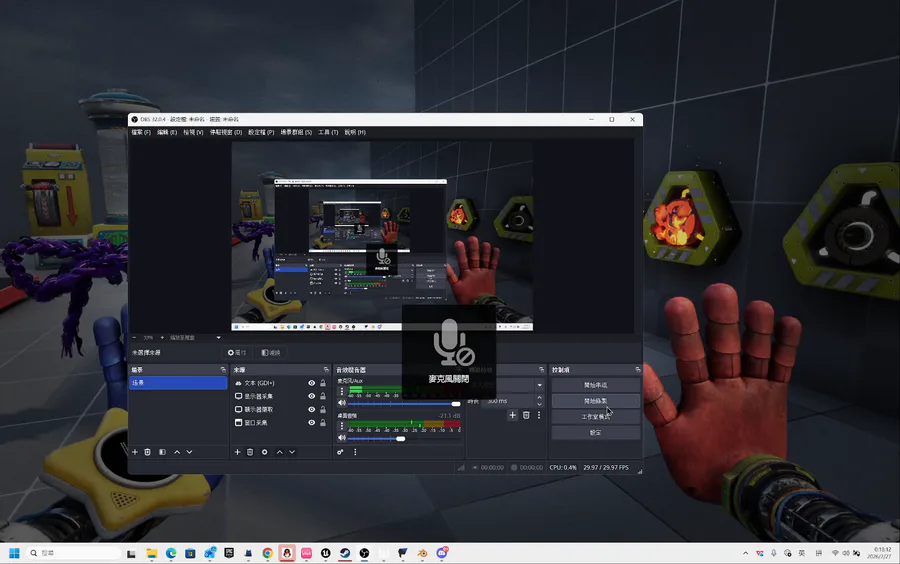The height and width of the screenshot is (564, 900).
Task: Click the Start Streaming button in controls
Action: [x=595, y=385]
